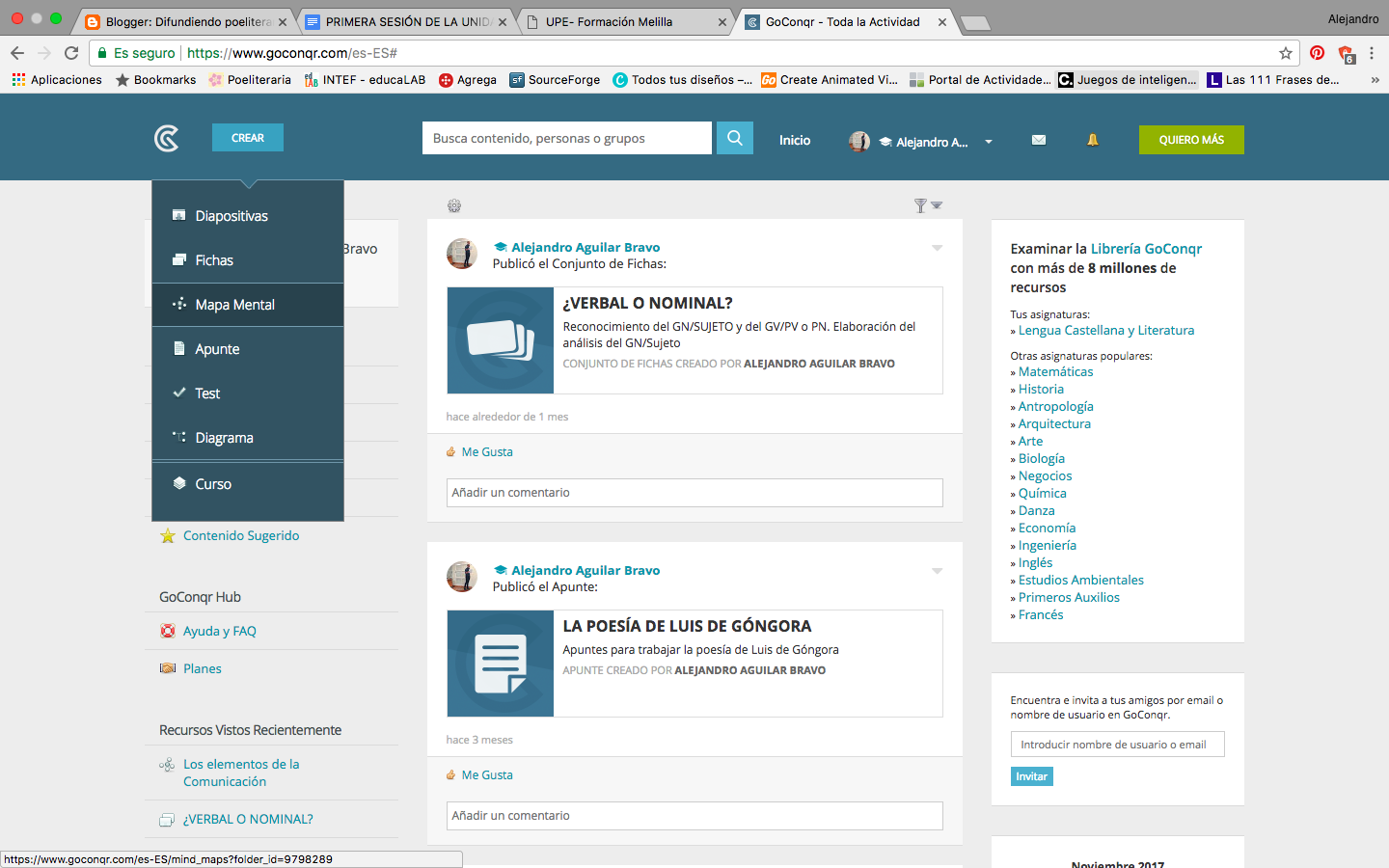Open Biología subject link
The width and height of the screenshot is (1389, 868).
1042,458
